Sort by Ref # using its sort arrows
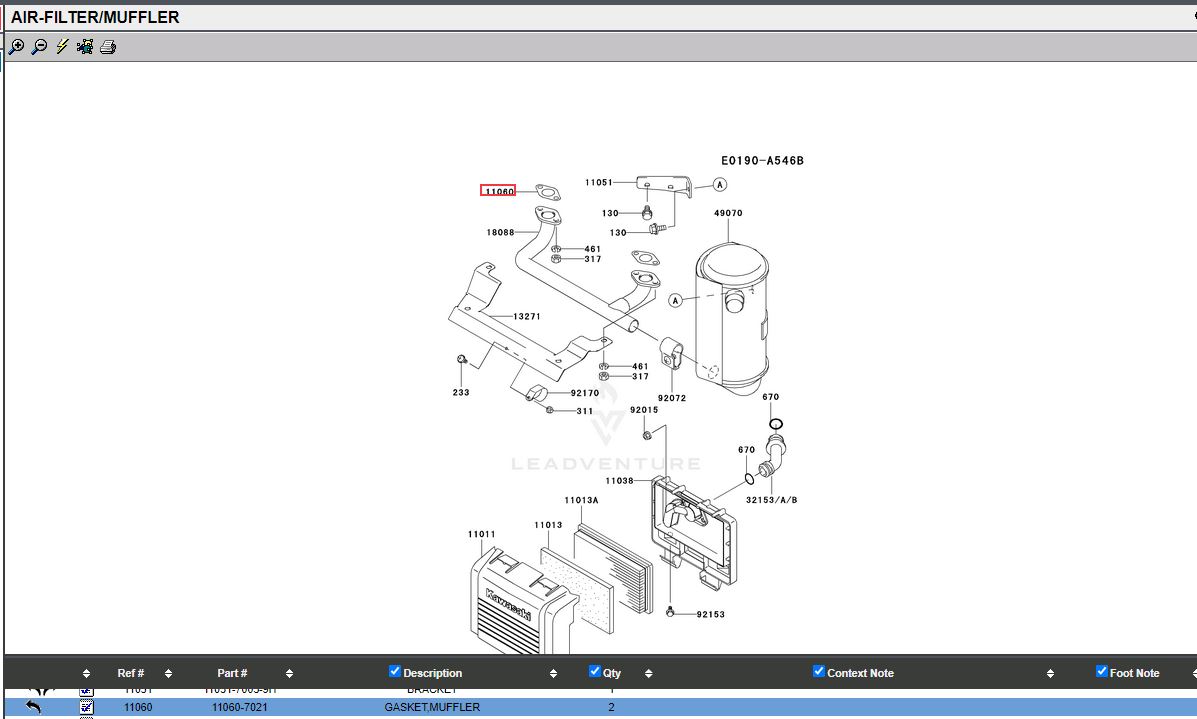The height and width of the screenshot is (719, 1197). [168, 674]
